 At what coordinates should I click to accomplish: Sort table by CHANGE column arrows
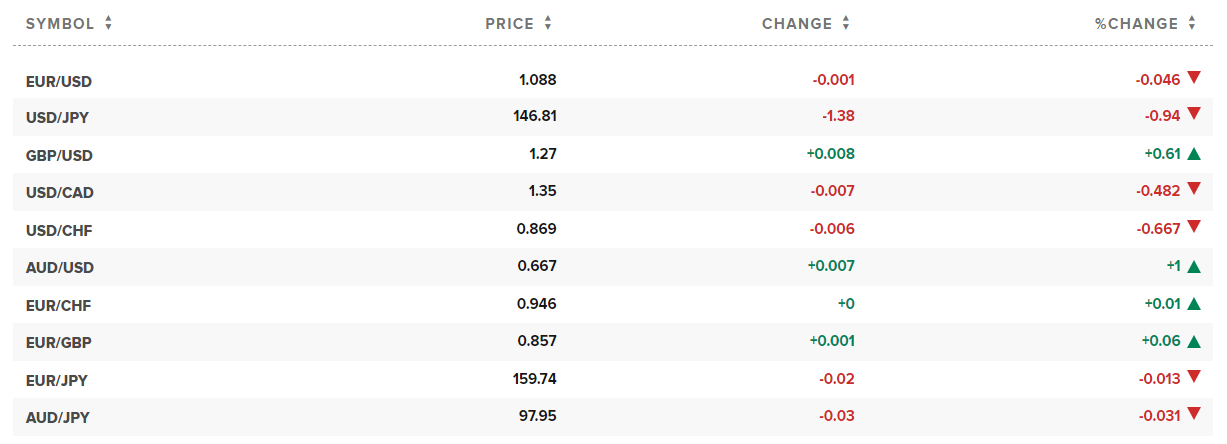846,23
